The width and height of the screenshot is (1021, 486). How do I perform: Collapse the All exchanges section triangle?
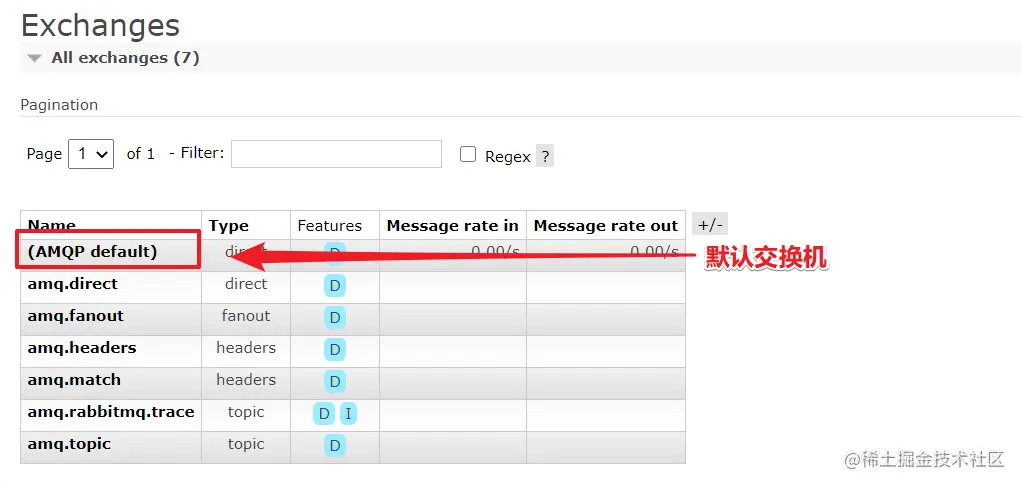coord(35,59)
